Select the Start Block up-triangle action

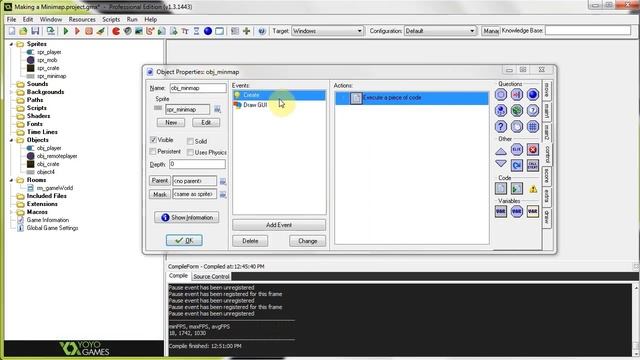[501, 151]
